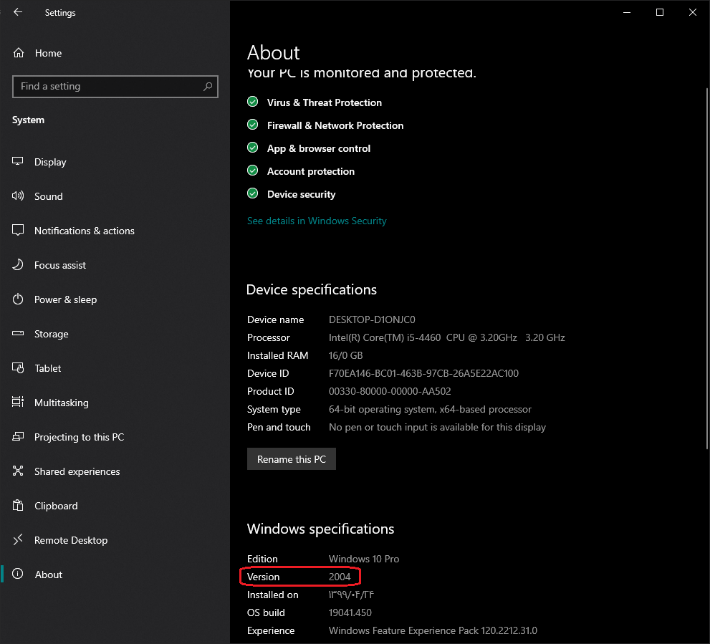
Task: Select About in the sidebar
Action: click(x=48, y=574)
